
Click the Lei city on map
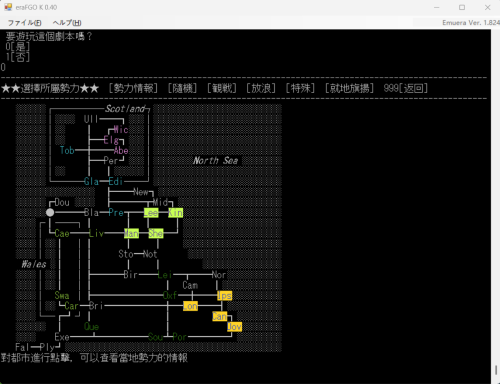[165, 275]
